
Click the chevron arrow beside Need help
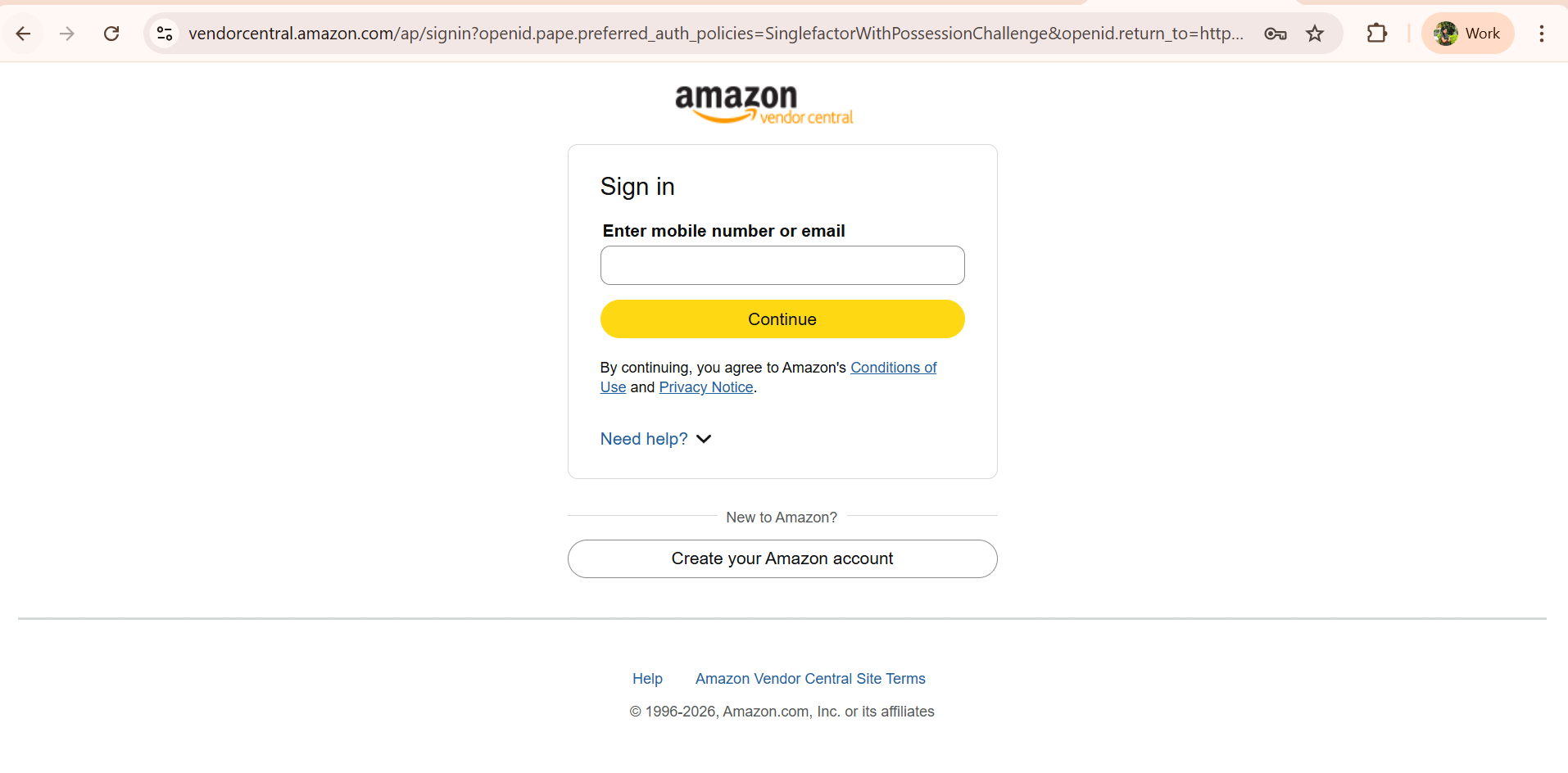(704, 439)
